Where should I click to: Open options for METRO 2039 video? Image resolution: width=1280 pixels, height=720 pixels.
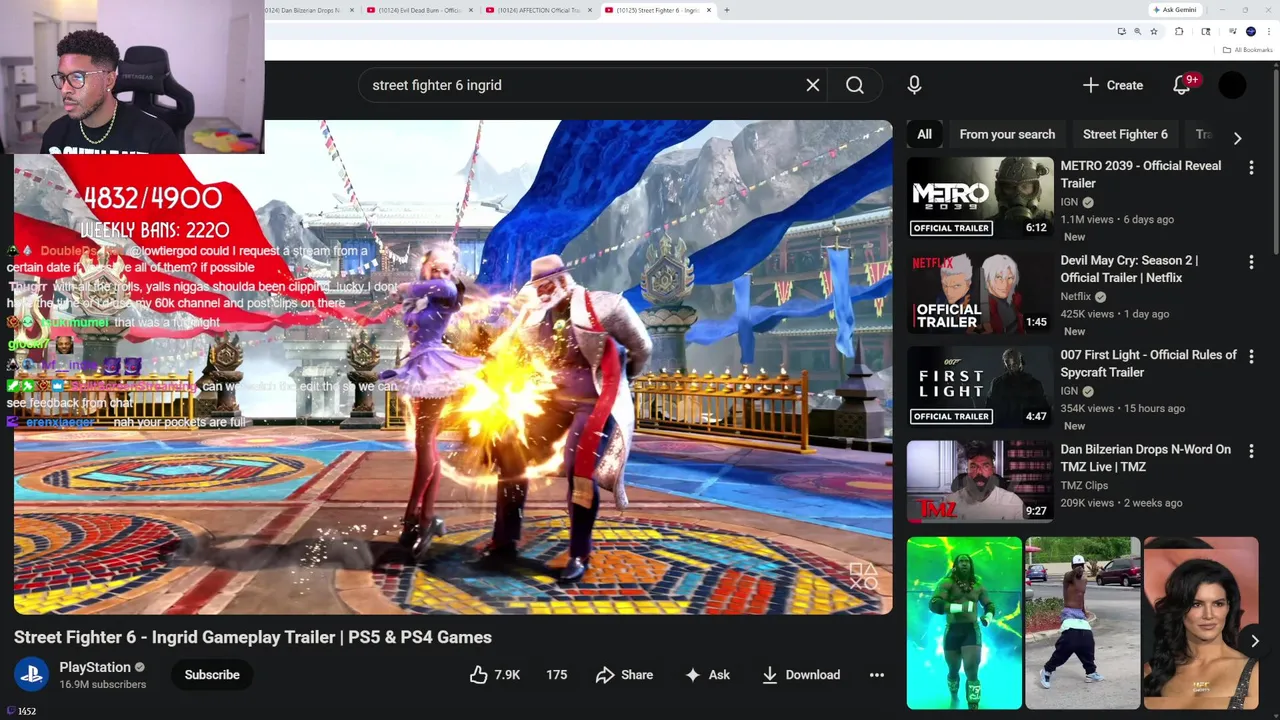[1251, 167]
